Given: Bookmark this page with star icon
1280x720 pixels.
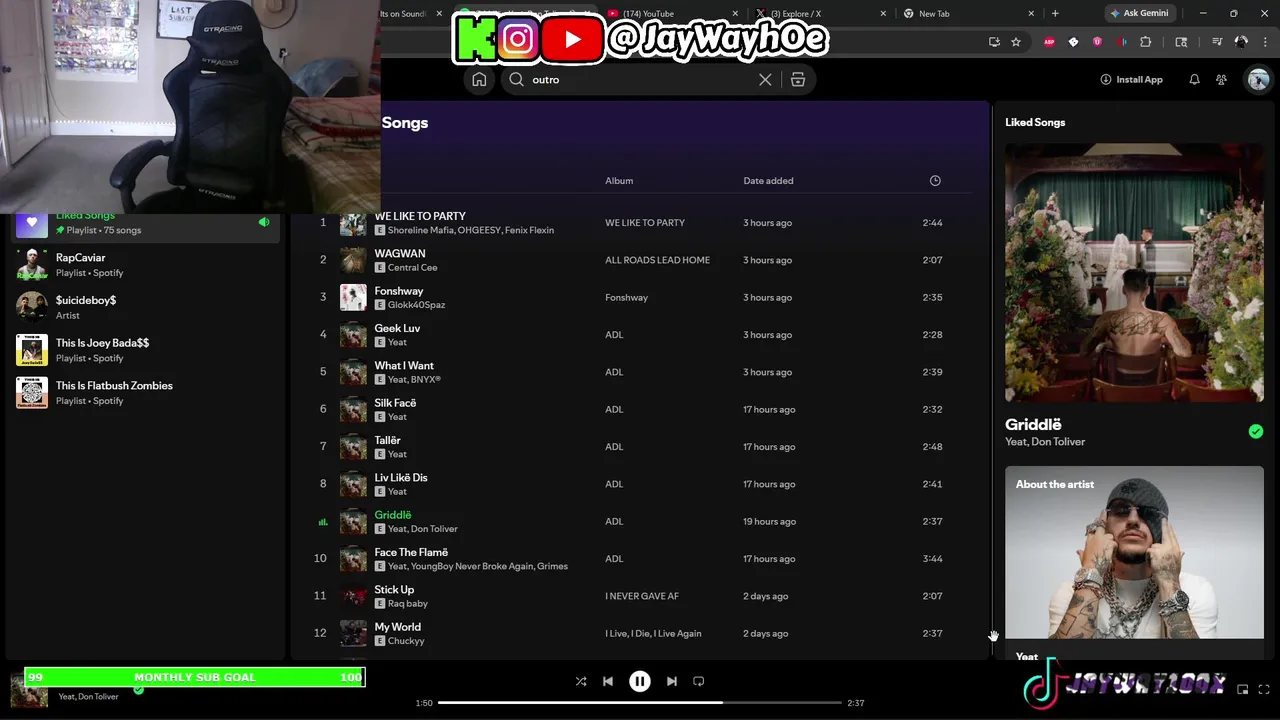Looking at the screenshot, I should 1016,42.
